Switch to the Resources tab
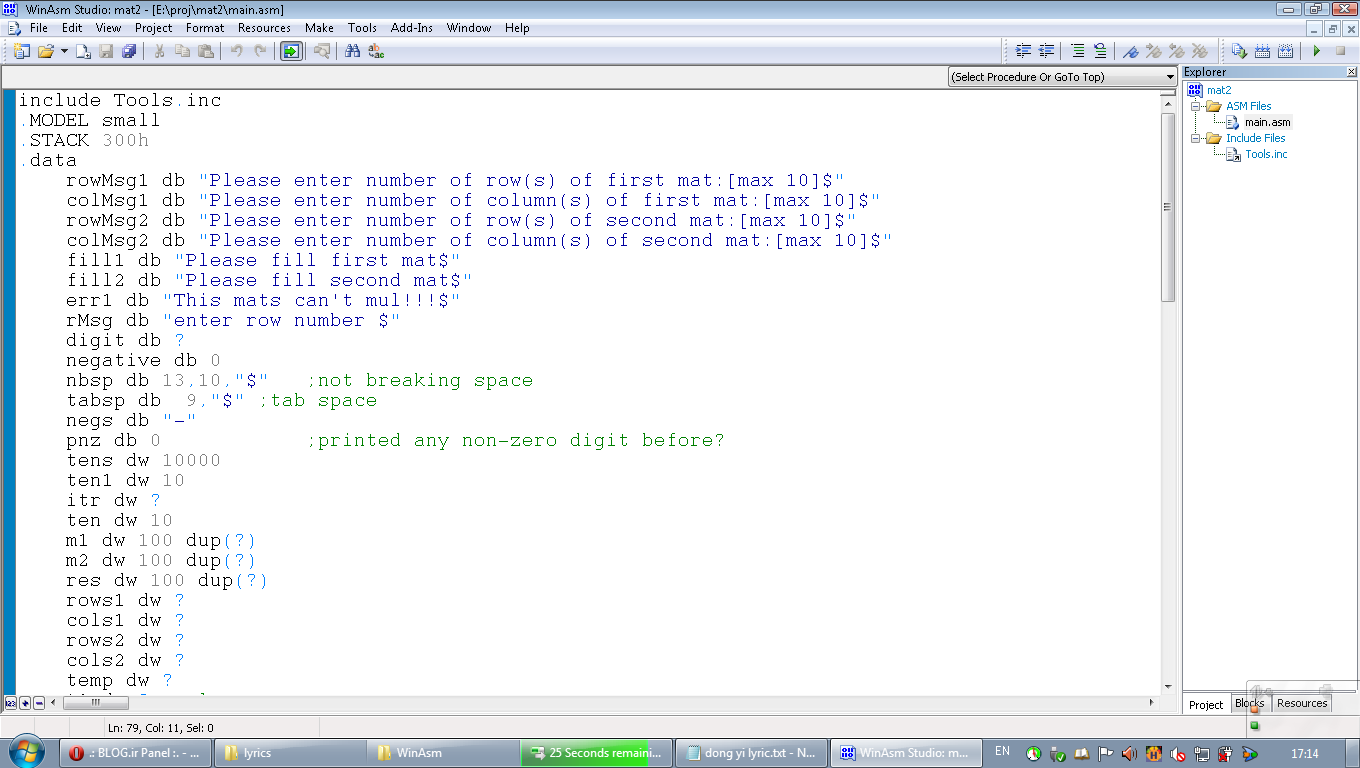The width and height of the screenshot is (1360, 768). pos(1301,704)
